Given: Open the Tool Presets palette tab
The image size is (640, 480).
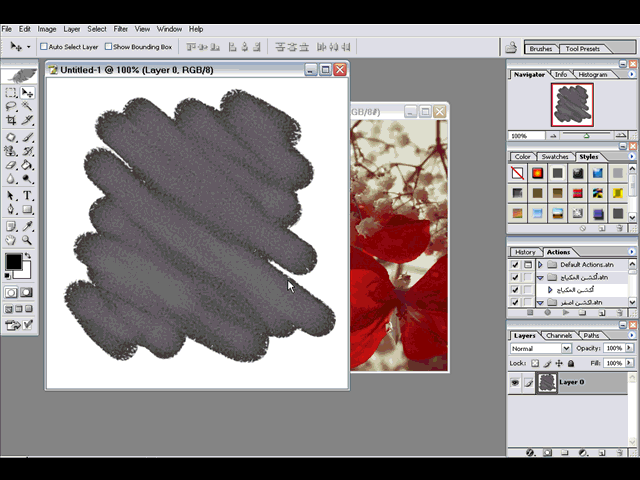Looking at the screenshot, I should tap(582, 48).
